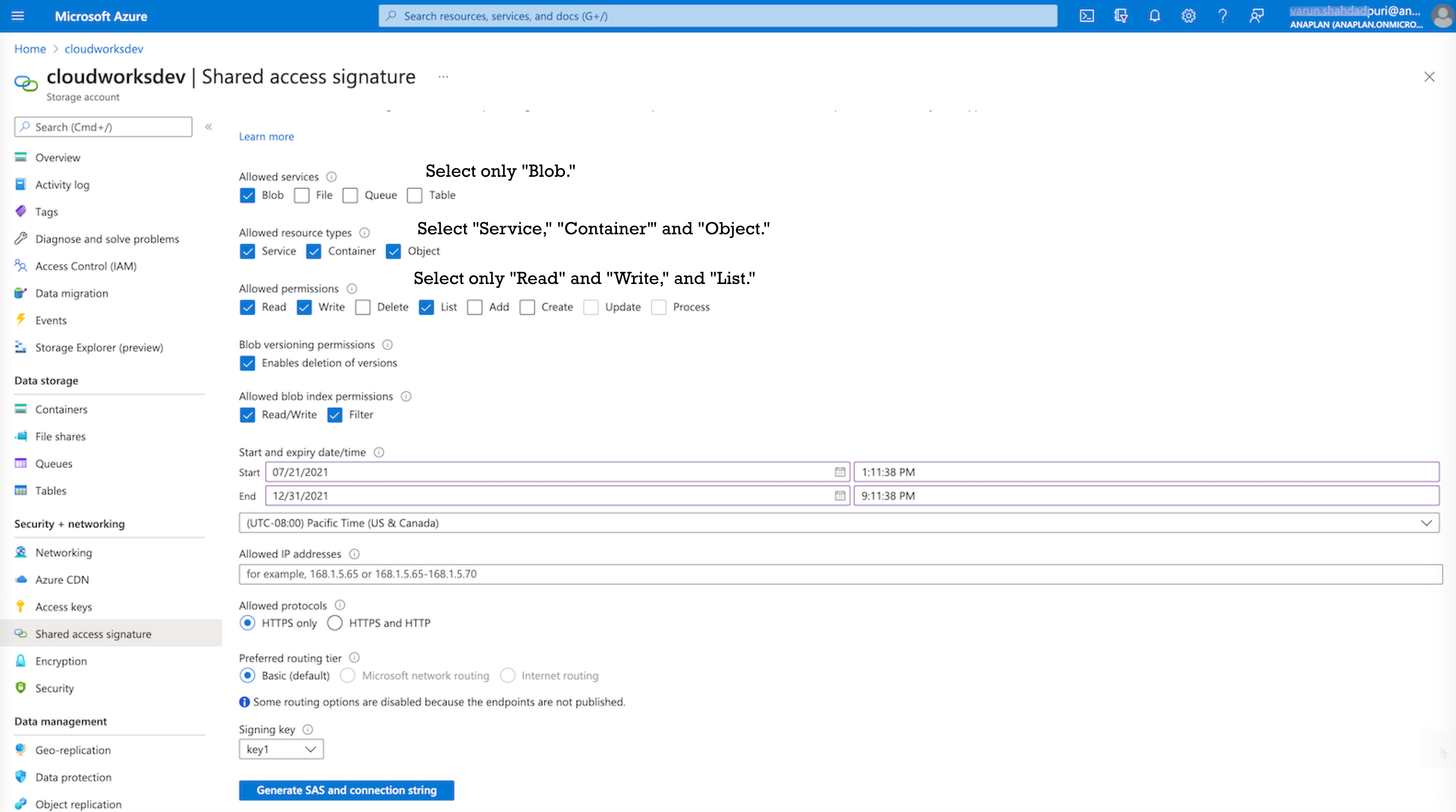This screenshot has width=1456, height=812.
Task: Open the portal settings gear
Action: (x=1188, y=16)
